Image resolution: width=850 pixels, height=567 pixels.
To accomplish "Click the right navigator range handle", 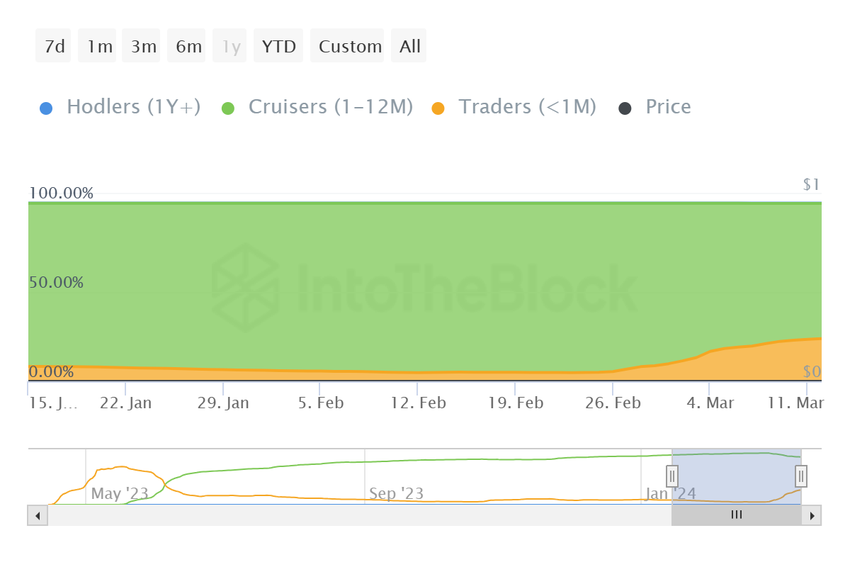I will pos(801,476).
